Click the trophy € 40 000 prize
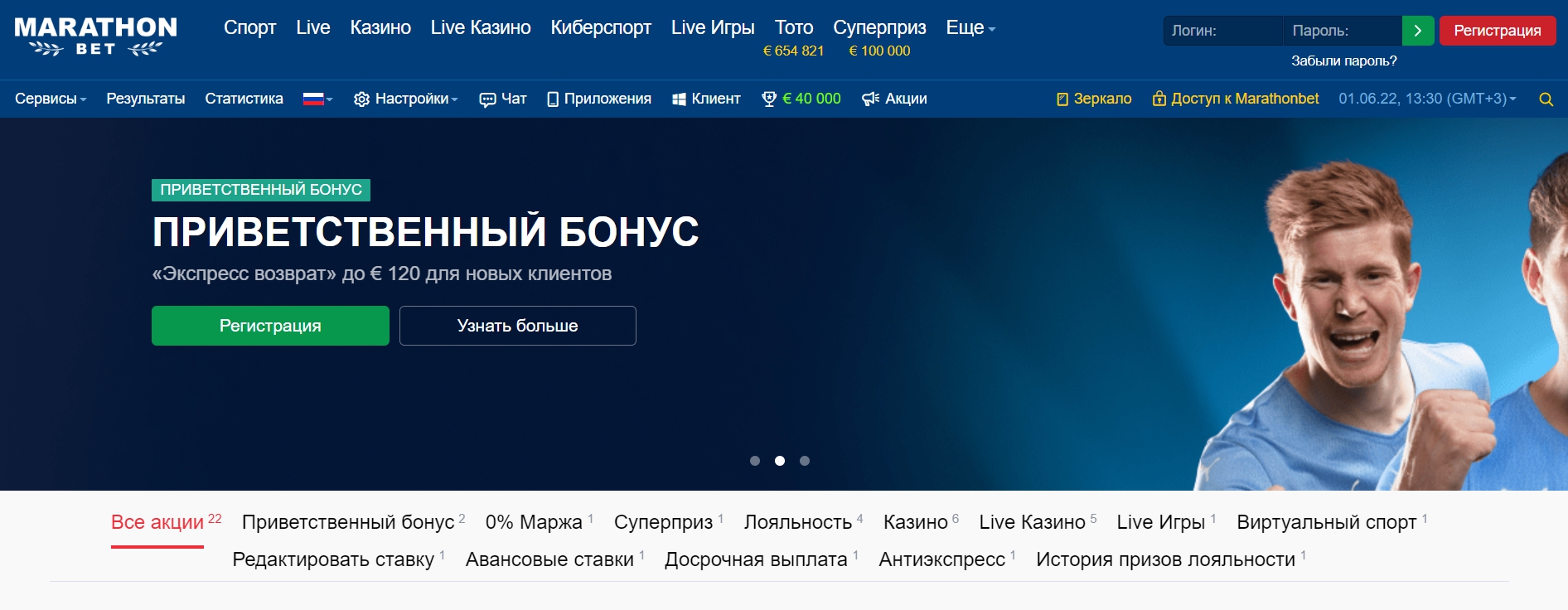This screenshot has width=1568, height=610. (801, 99)
